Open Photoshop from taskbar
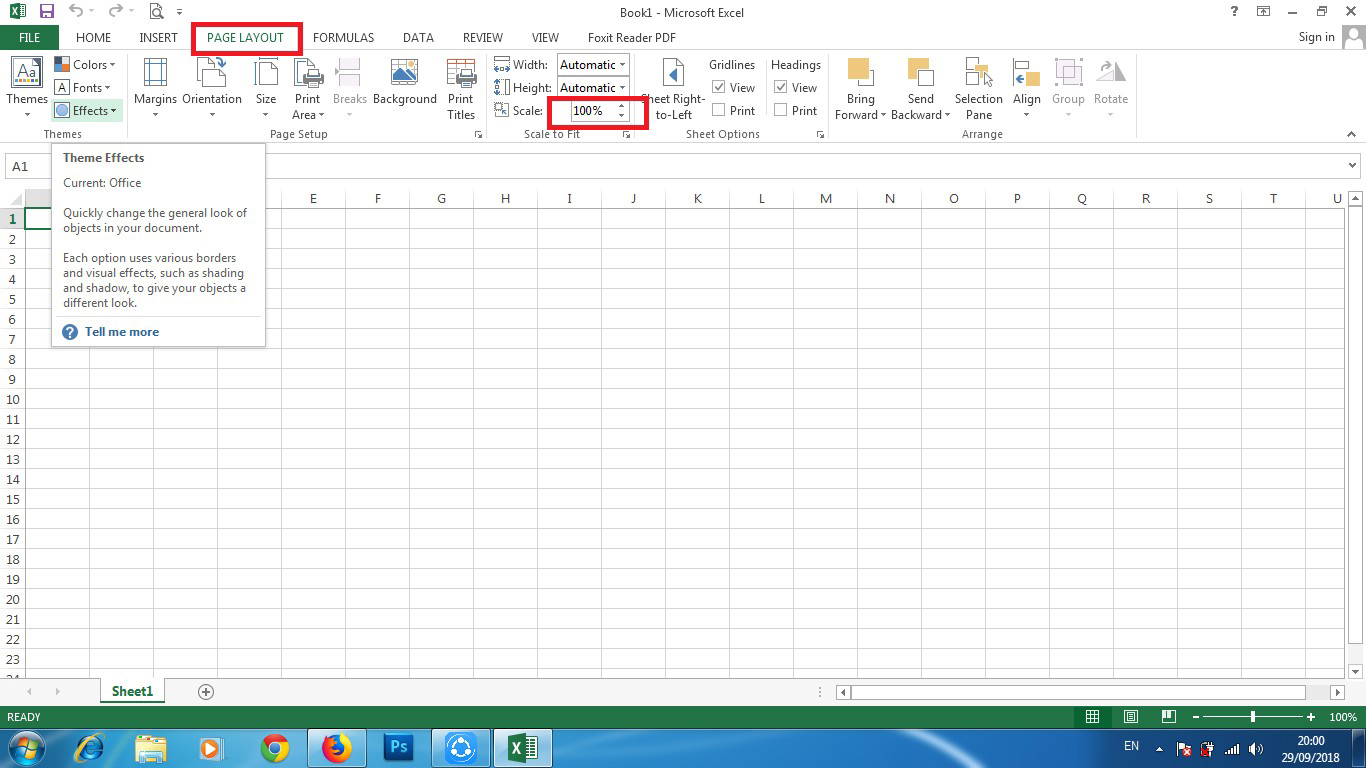Viewport: 1366px width, 768px height. point(399,748)
